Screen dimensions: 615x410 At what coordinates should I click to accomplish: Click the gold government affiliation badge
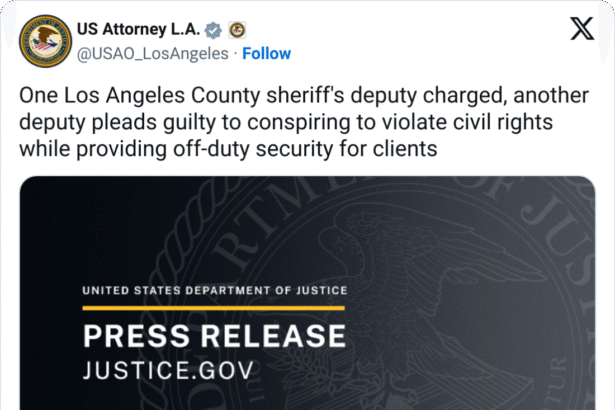click(x=237, y=29)
